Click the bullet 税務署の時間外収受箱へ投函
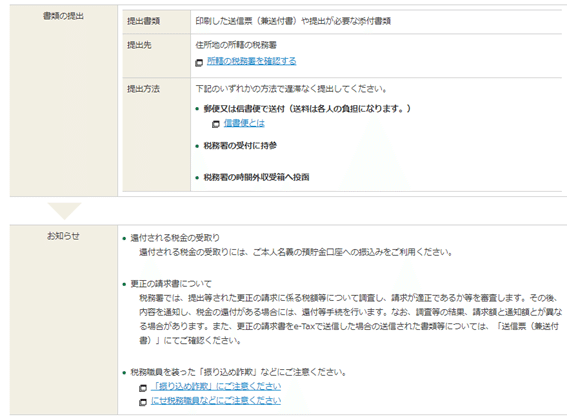 256,177
